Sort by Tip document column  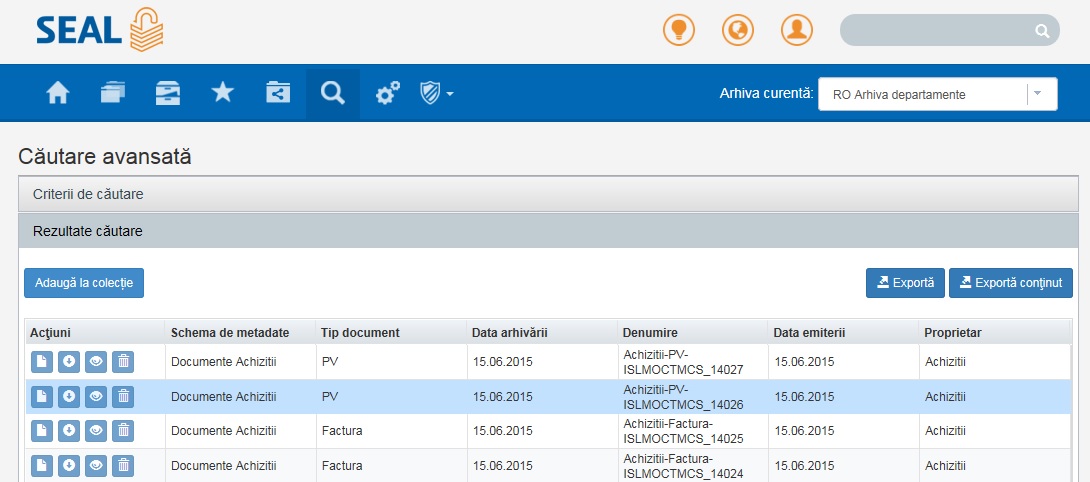click(391, 332)
